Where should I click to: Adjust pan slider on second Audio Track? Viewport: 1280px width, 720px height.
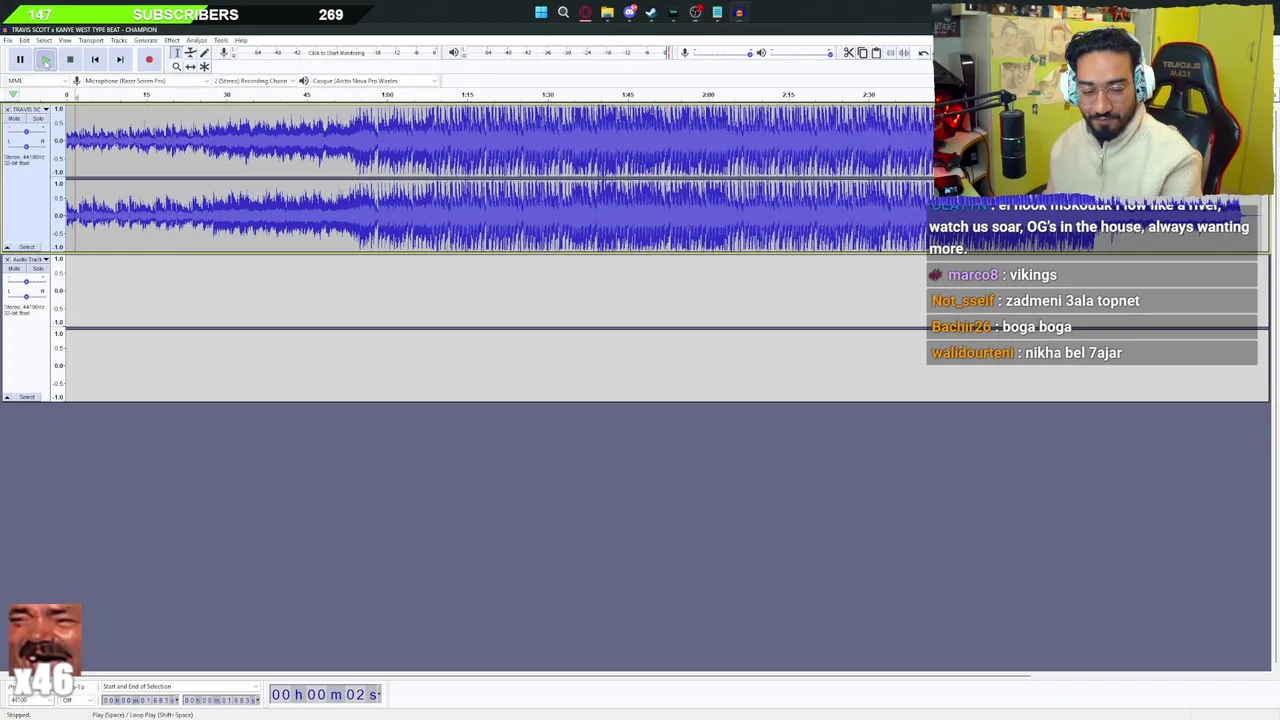tap(26, 296)
